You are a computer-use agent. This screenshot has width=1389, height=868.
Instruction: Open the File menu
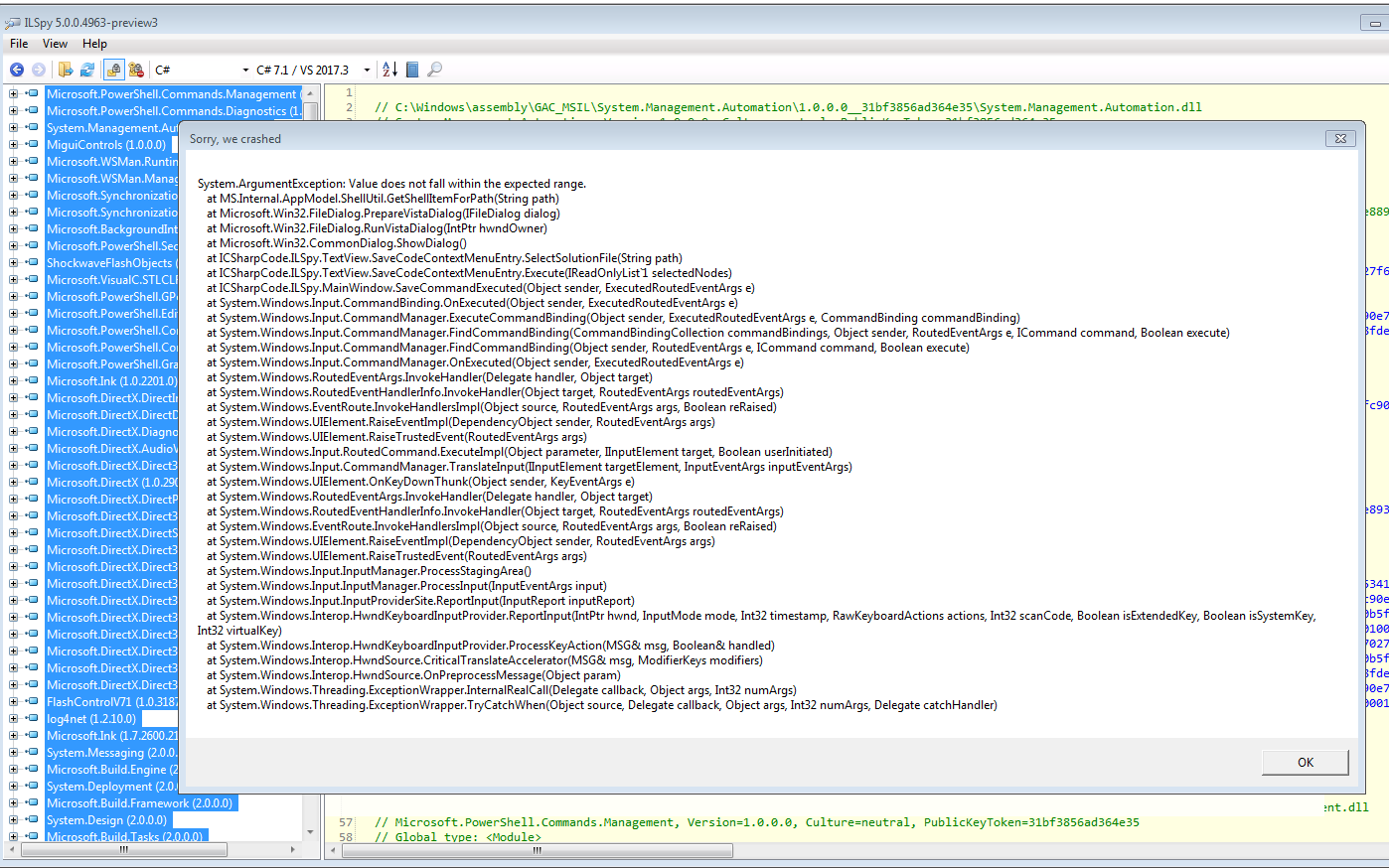coord(19,44)
